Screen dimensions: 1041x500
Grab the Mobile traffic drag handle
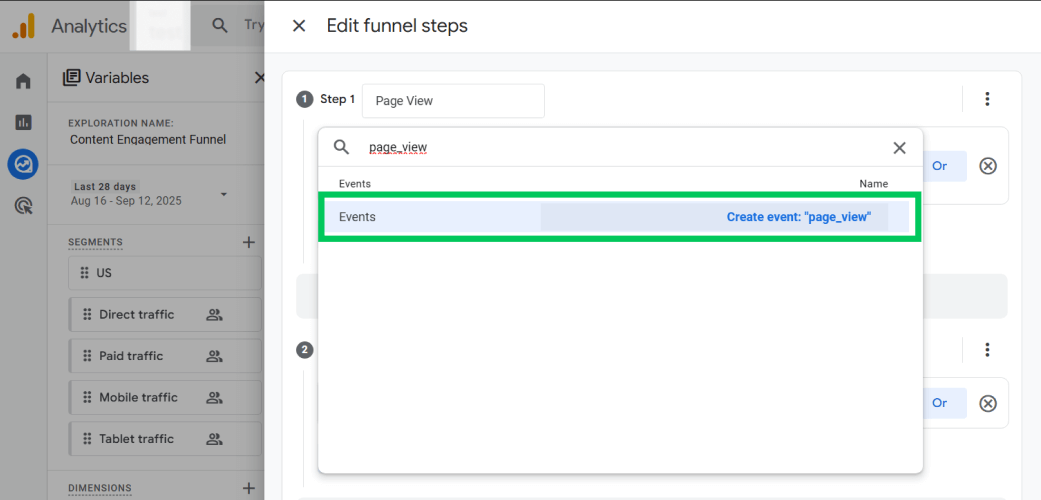(x=87, y=397)
